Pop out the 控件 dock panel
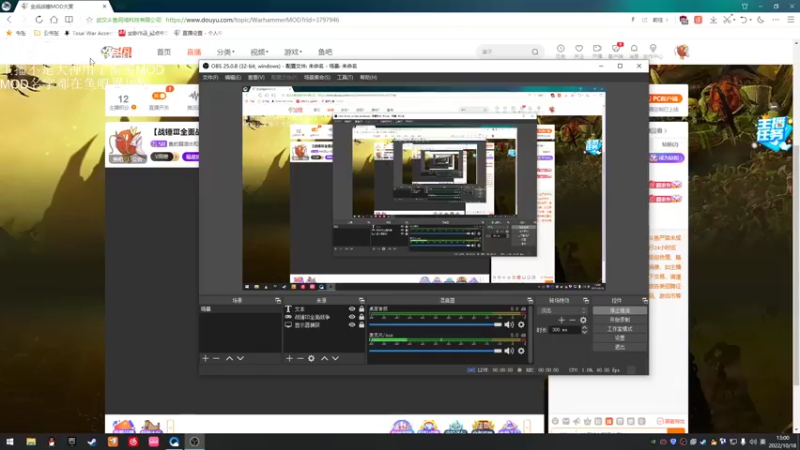The width and height of the screenshot is (800, 450). point(644,301)
